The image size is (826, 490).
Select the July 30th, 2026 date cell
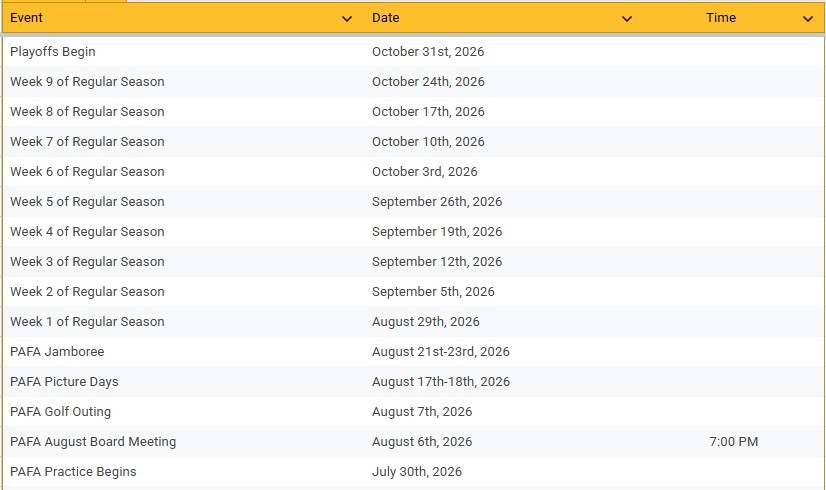click(417, 472)
